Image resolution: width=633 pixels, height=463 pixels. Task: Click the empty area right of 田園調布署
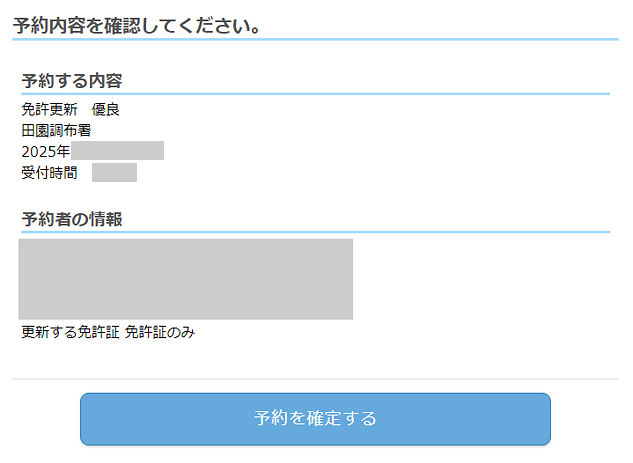tap(350, 130)
